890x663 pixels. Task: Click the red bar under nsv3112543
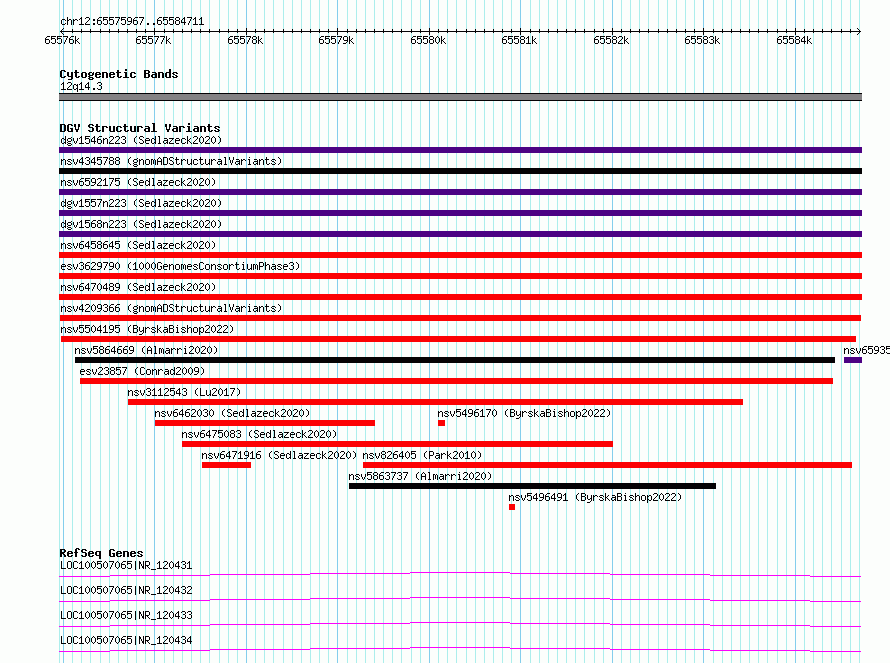click(435, 402)
